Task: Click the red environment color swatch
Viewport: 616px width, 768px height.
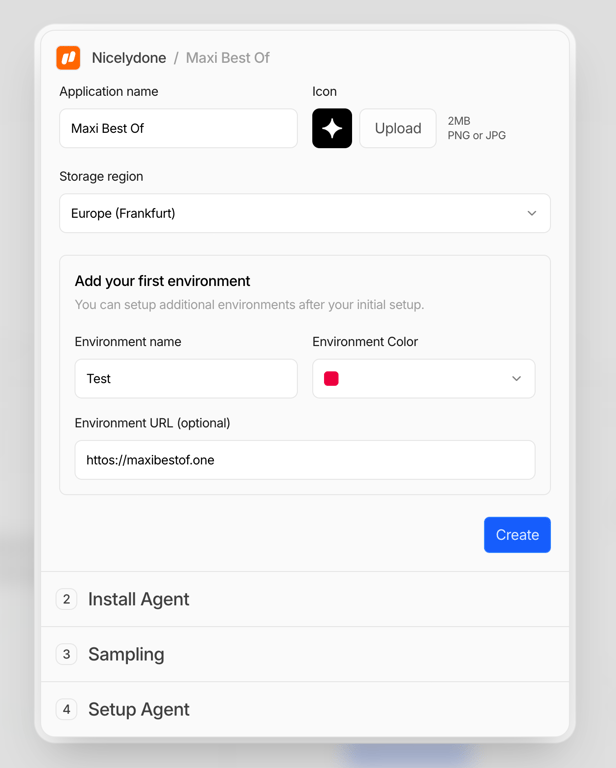Action: [x=332, y=379]
